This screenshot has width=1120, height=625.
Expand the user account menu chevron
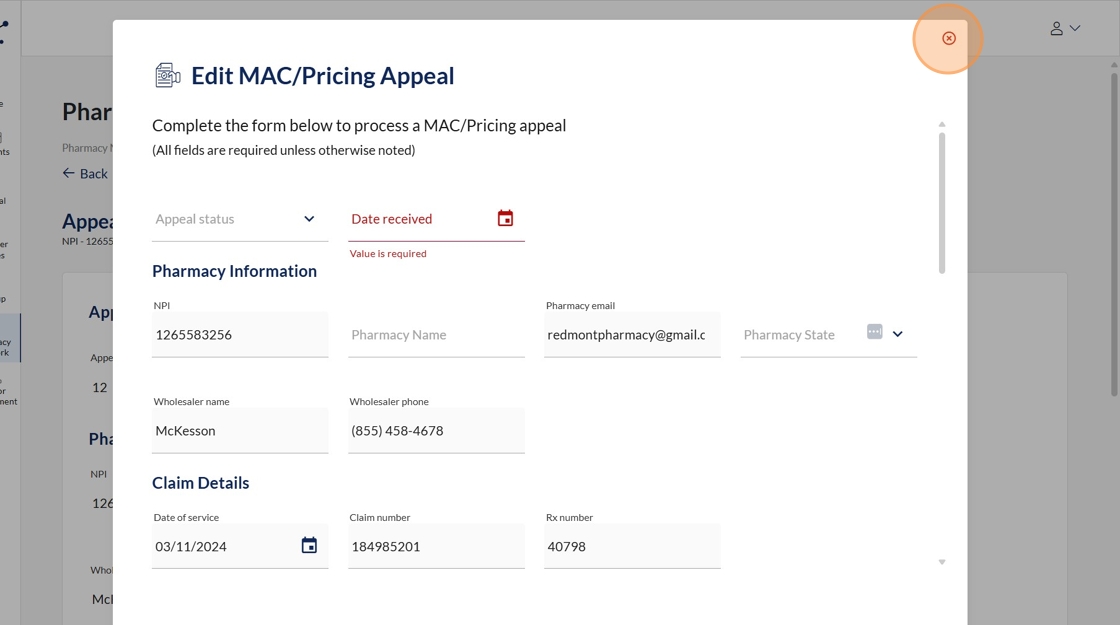(1075, 28)
